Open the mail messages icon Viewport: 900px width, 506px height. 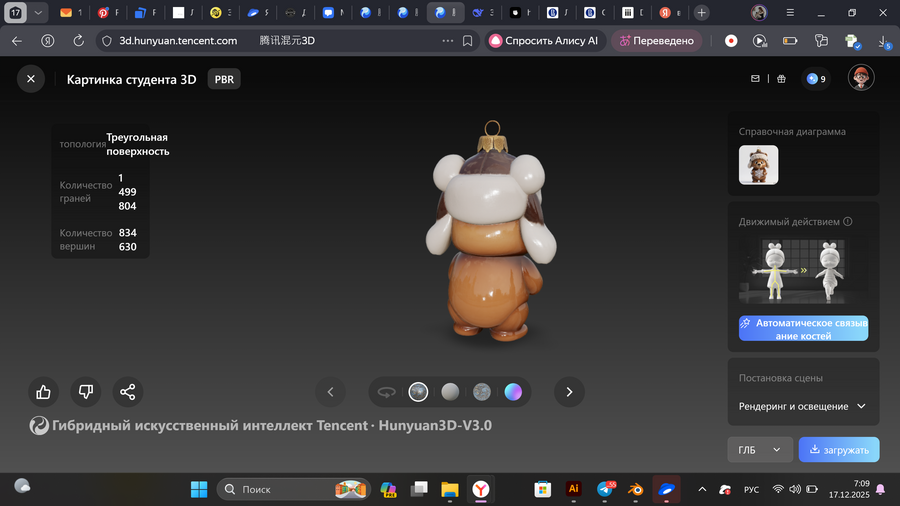(756, 79)
